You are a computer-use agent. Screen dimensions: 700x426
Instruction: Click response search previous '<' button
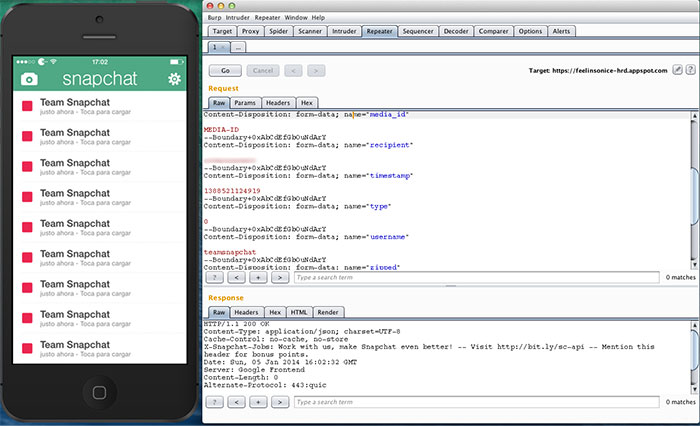tap(236, 402)
